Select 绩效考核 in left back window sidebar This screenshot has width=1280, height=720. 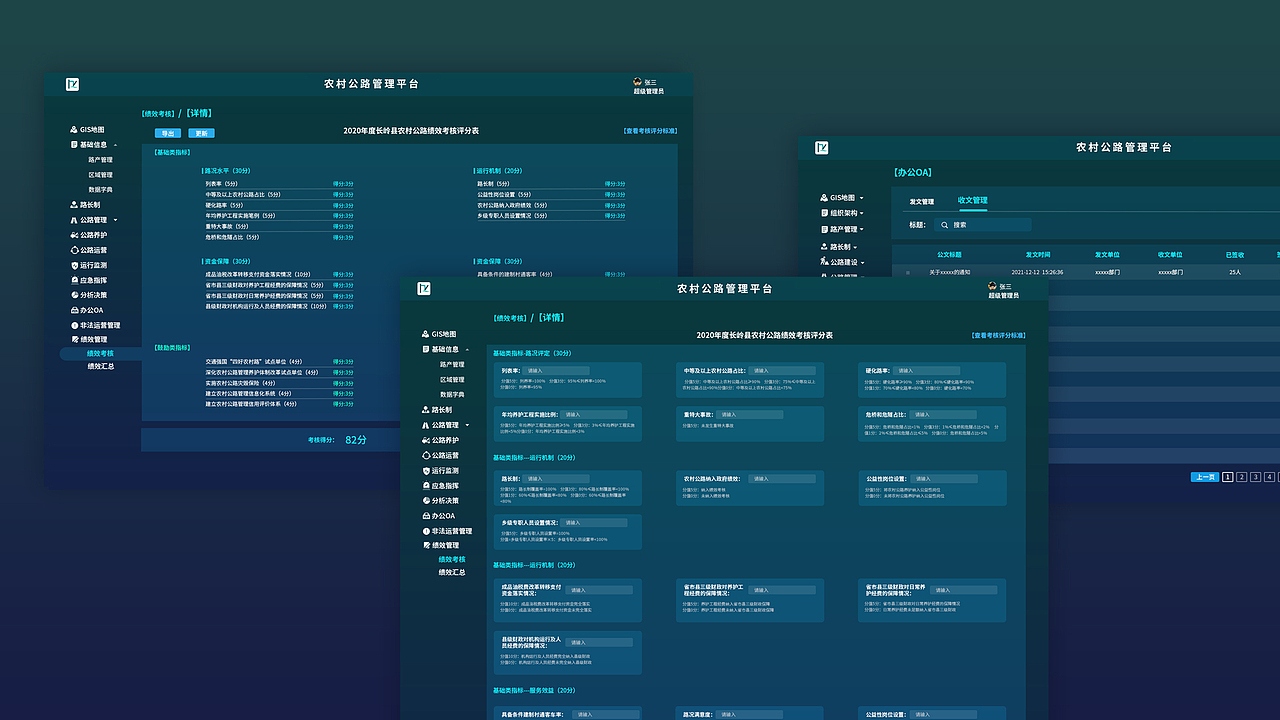click(x=101, y=354)
